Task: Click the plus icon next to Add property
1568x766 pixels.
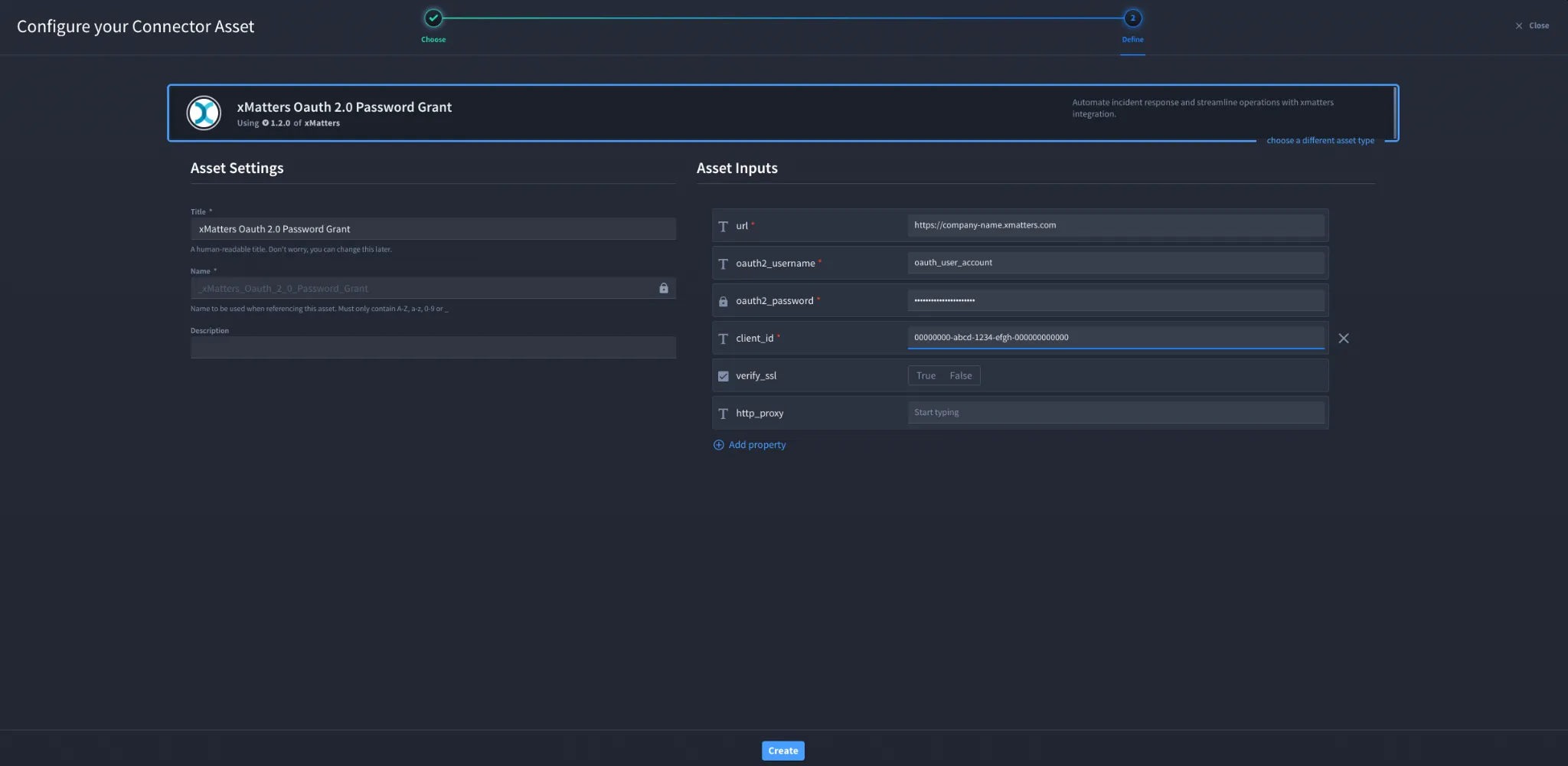Action: [718, 445]
